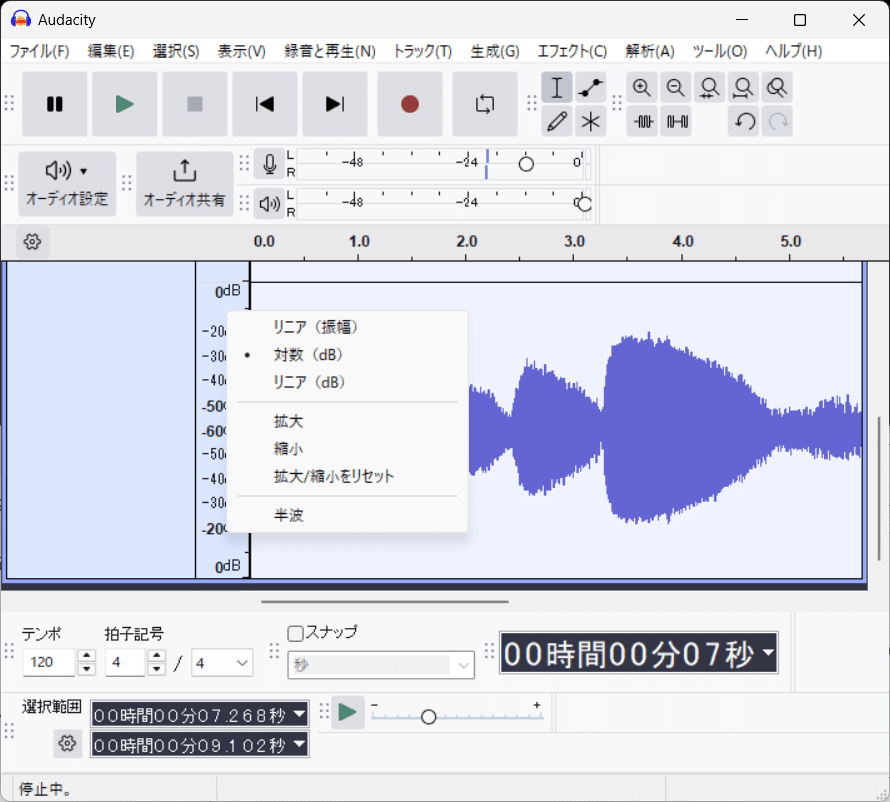Open 解析(A) menu
This screenshot has height=802, width=890.
tap(650, 51)
